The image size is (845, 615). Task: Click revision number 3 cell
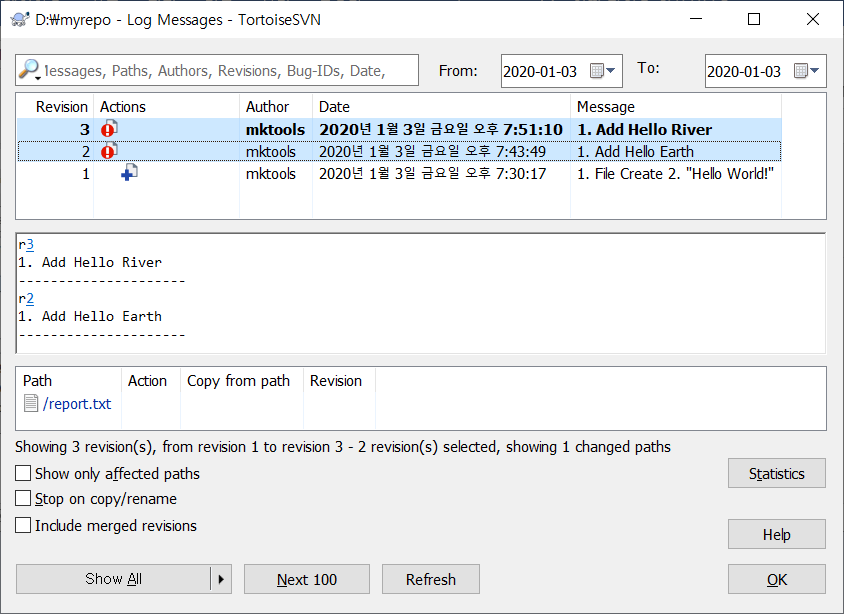[x=85, y=129]
